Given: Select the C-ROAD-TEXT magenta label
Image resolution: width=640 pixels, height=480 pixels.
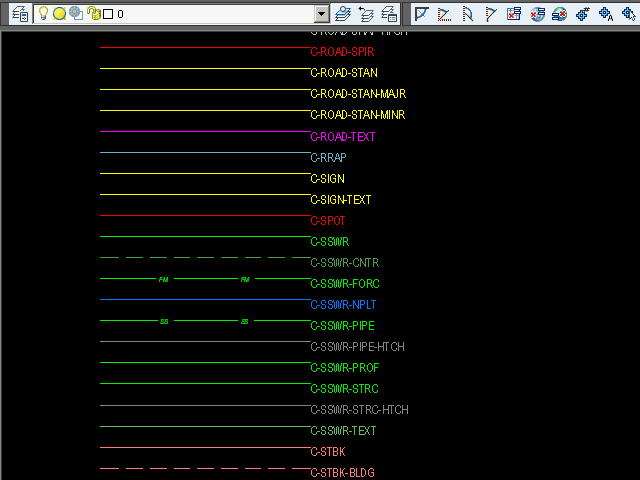Looking at the screenshot, I should coord(343,137).
